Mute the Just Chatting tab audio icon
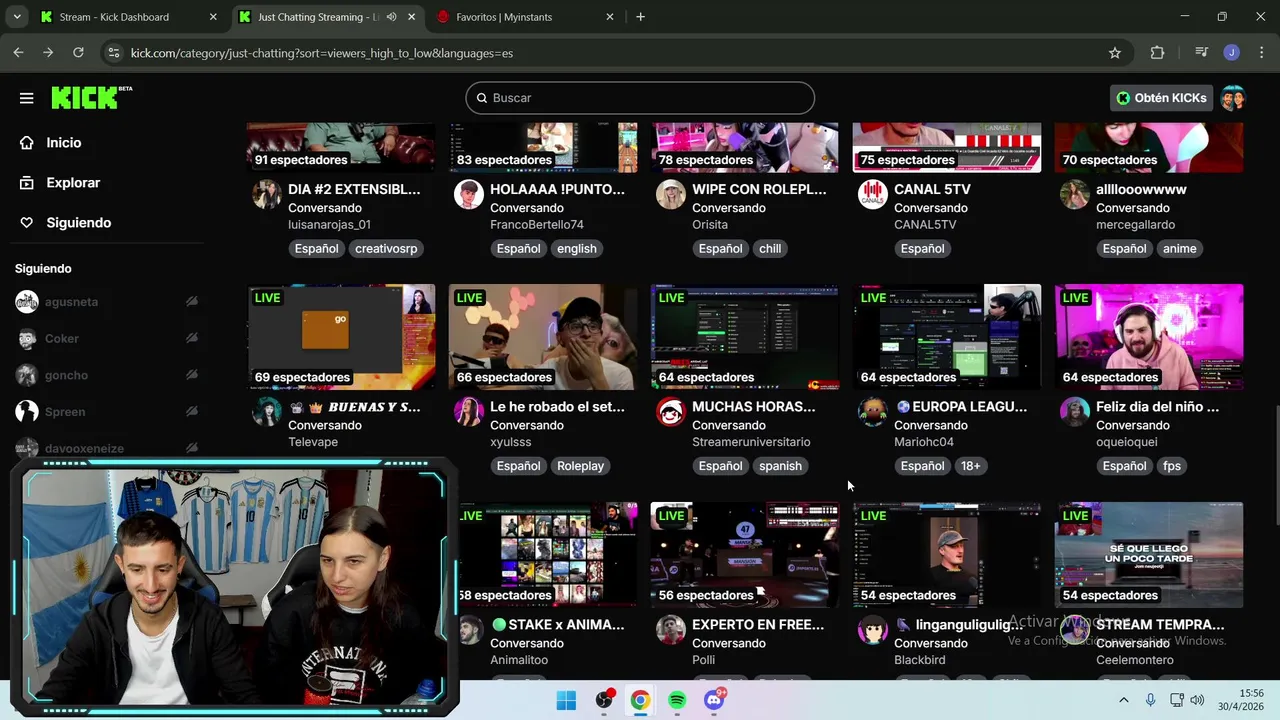The width and height of the screenshot is (1280, 720). point(391,17)
